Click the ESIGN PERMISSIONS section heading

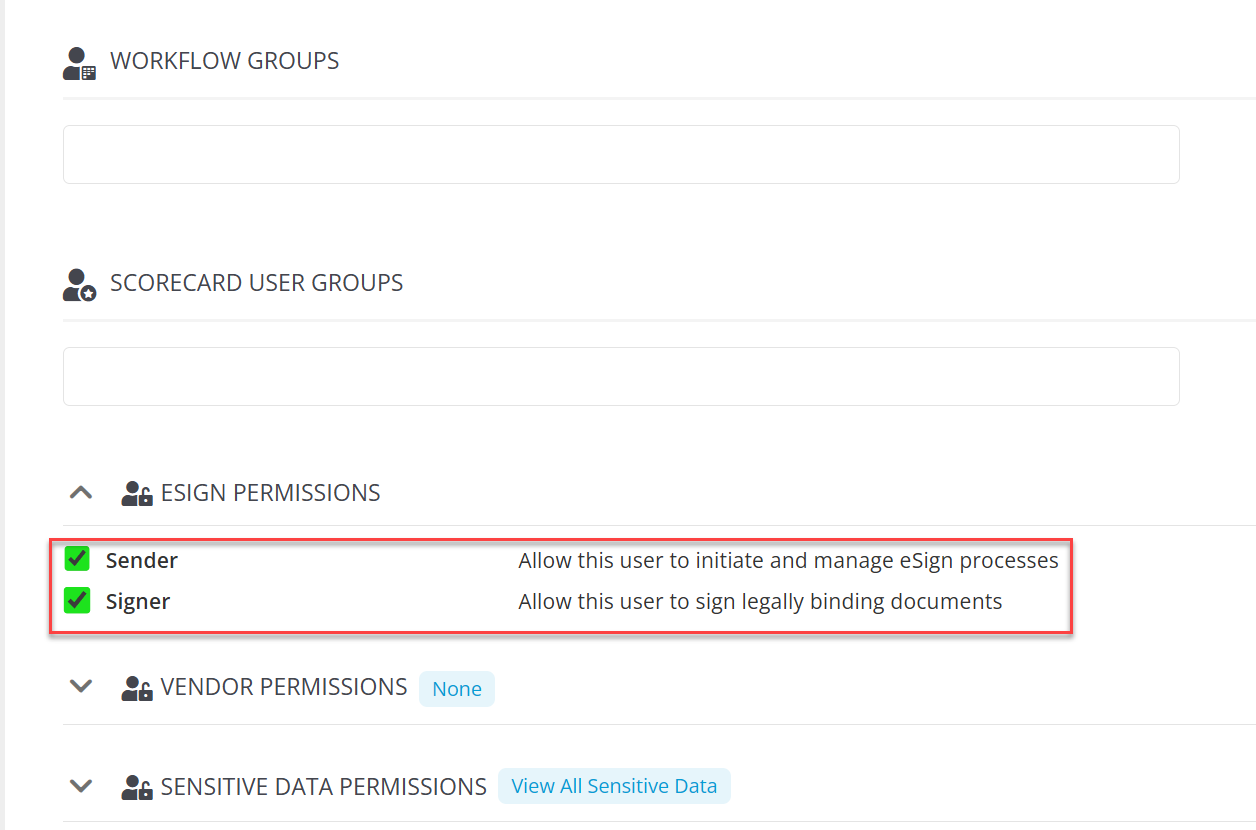[x=270, y=493]
